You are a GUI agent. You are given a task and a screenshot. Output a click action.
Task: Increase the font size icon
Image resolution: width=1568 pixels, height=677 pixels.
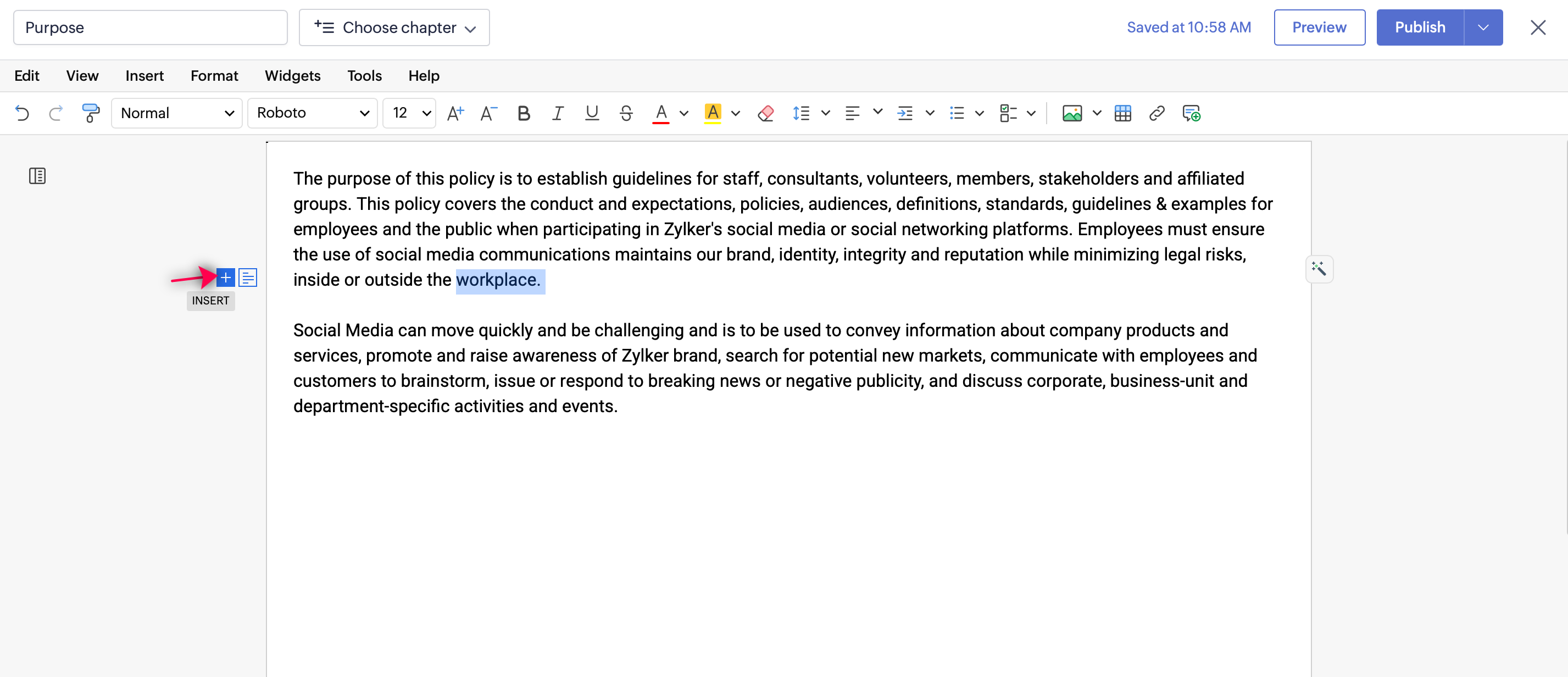coord(455,113)
